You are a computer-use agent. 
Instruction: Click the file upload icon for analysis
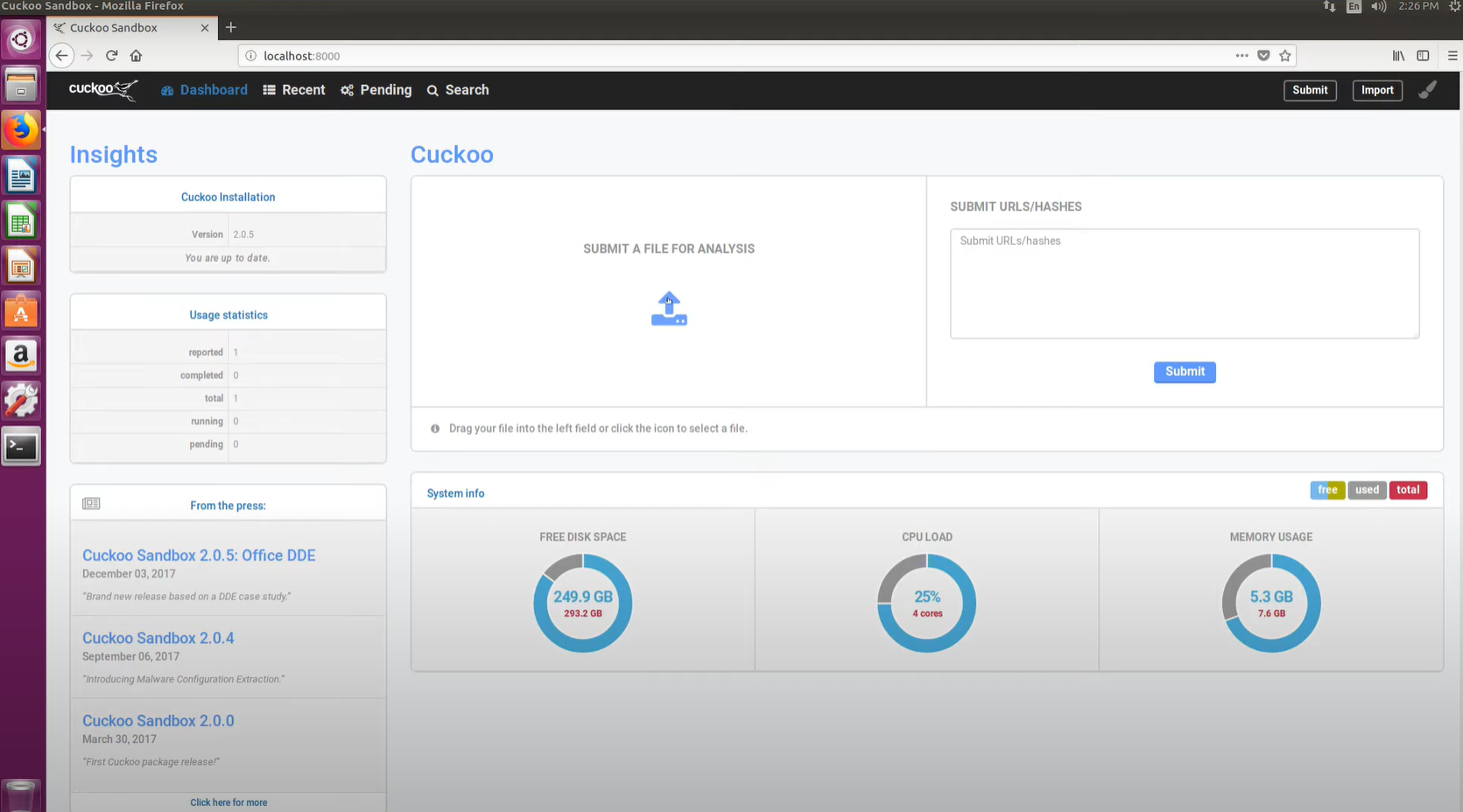coord(669,308)
